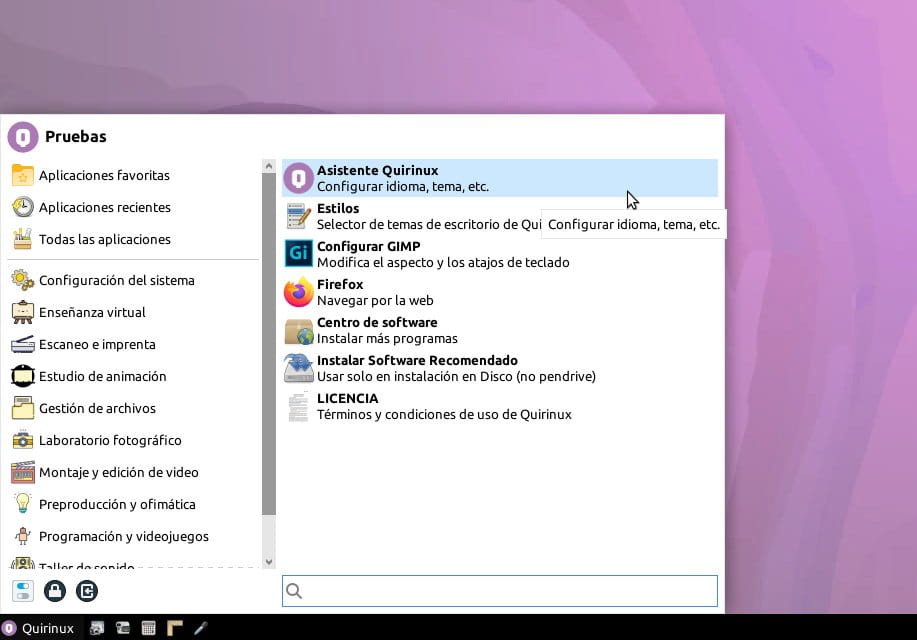Open the calculator from the taskbar

[148, 628]
